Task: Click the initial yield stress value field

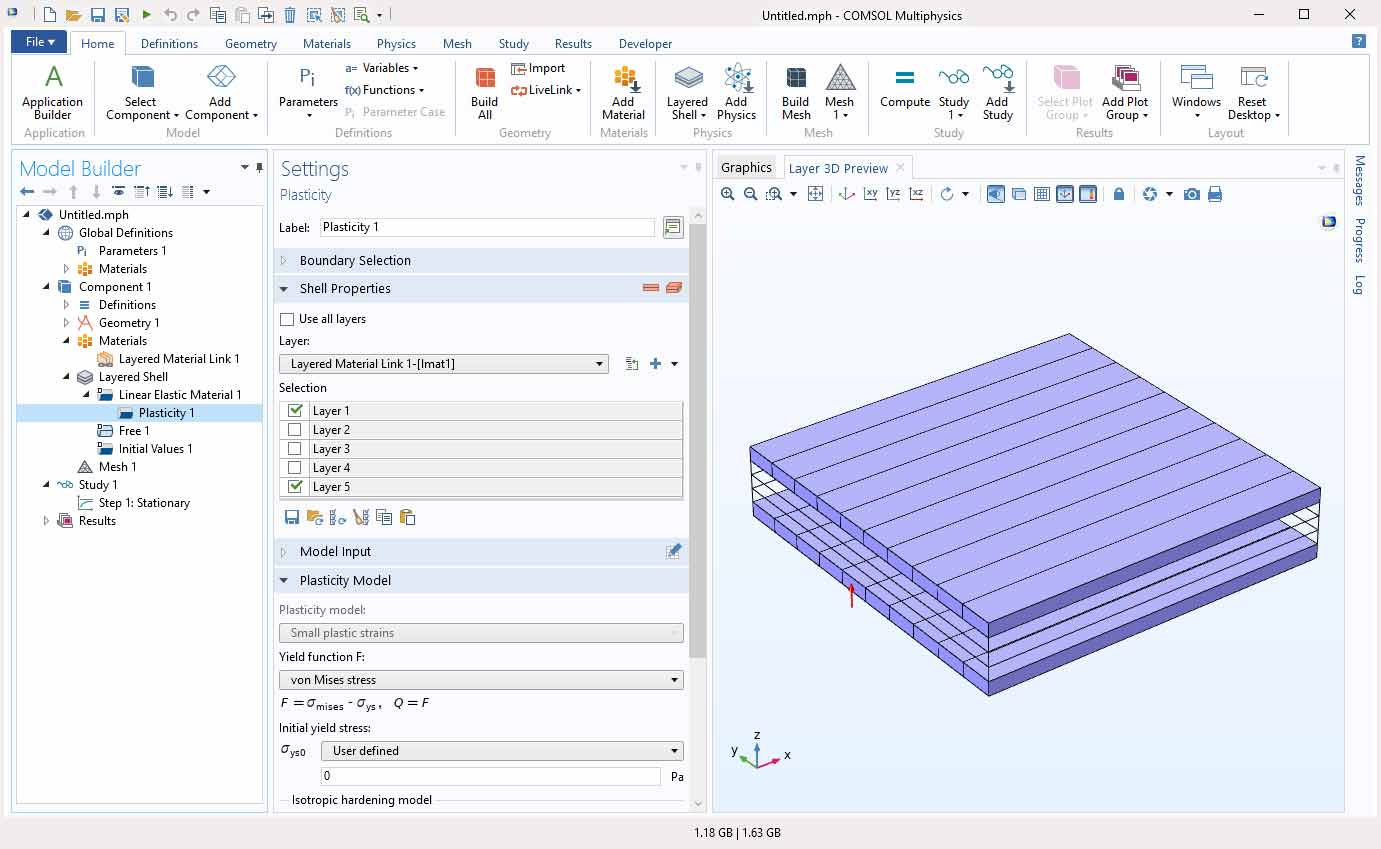Action: (490, 776)
